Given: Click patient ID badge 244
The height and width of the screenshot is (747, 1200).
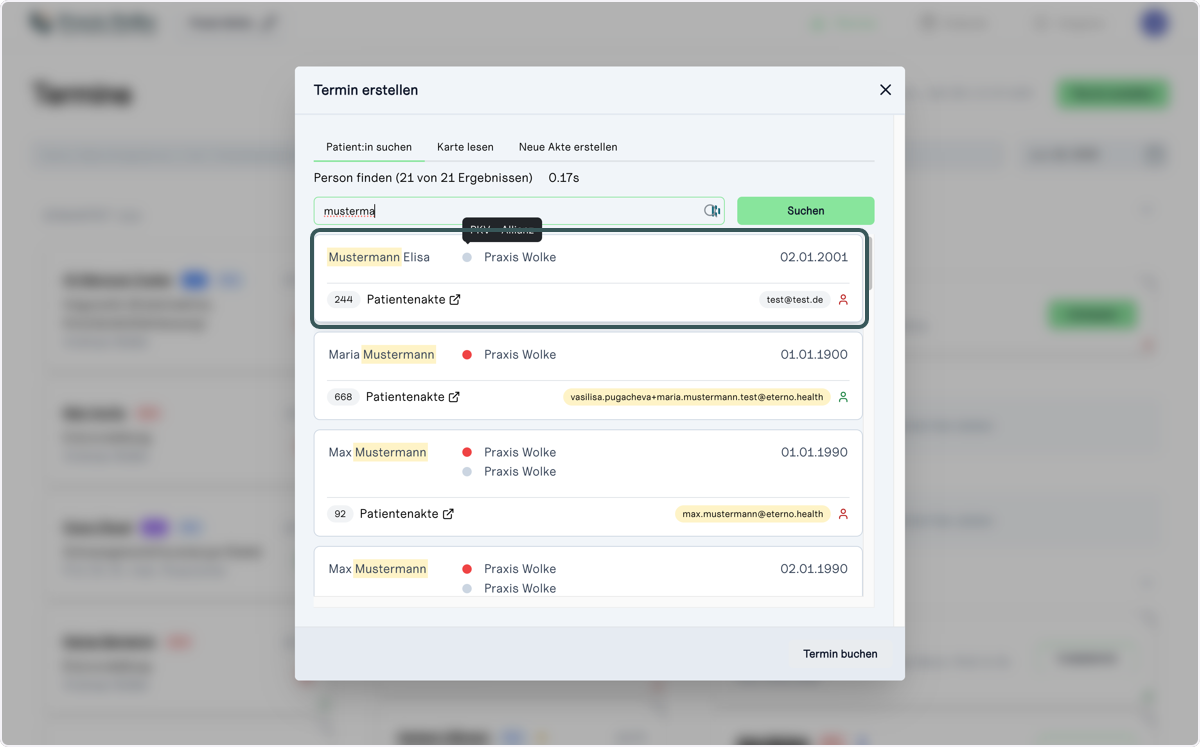Looking at the screenshot, I should pos(344,299).
